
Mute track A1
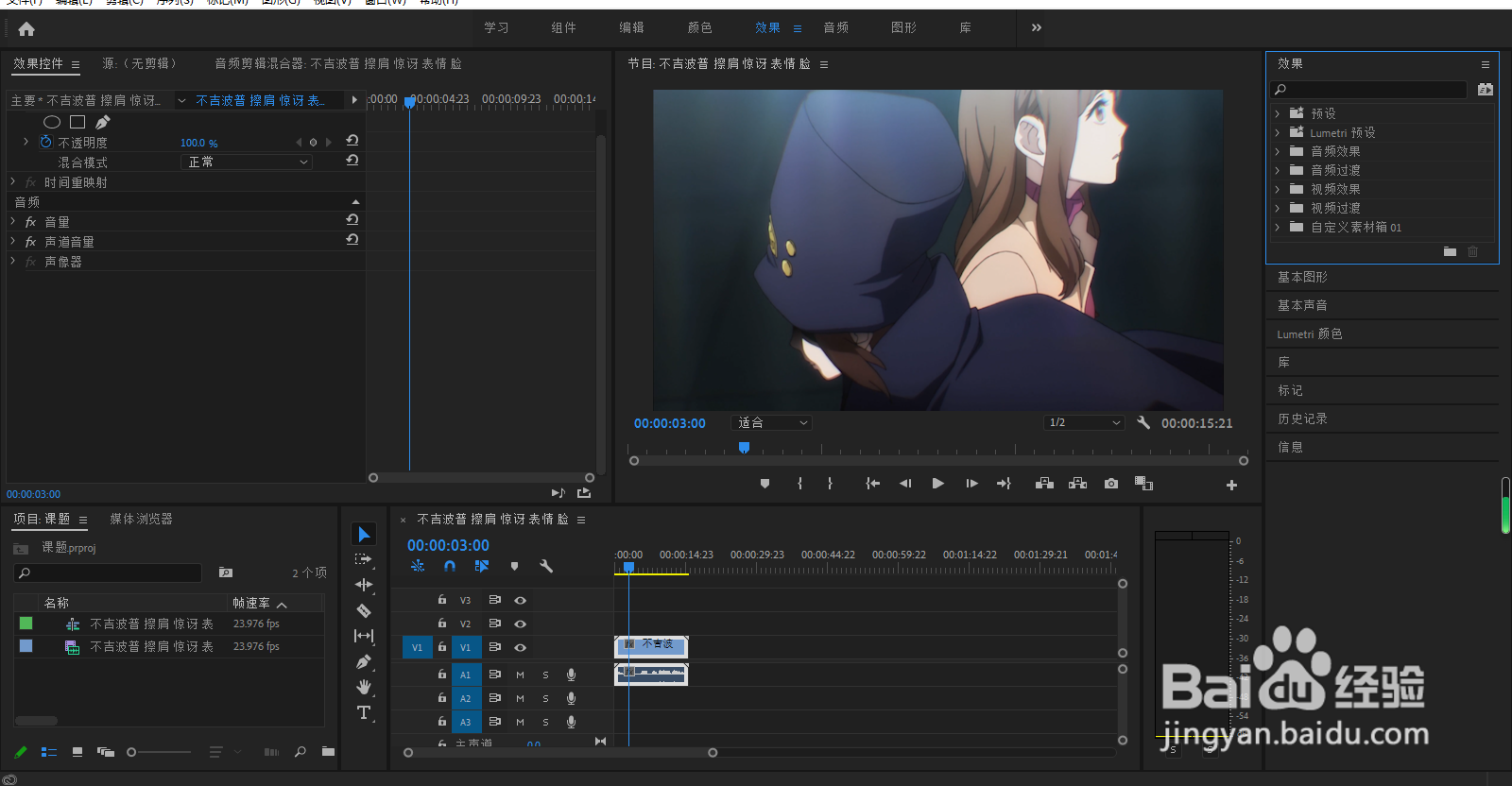pos(520,675)
